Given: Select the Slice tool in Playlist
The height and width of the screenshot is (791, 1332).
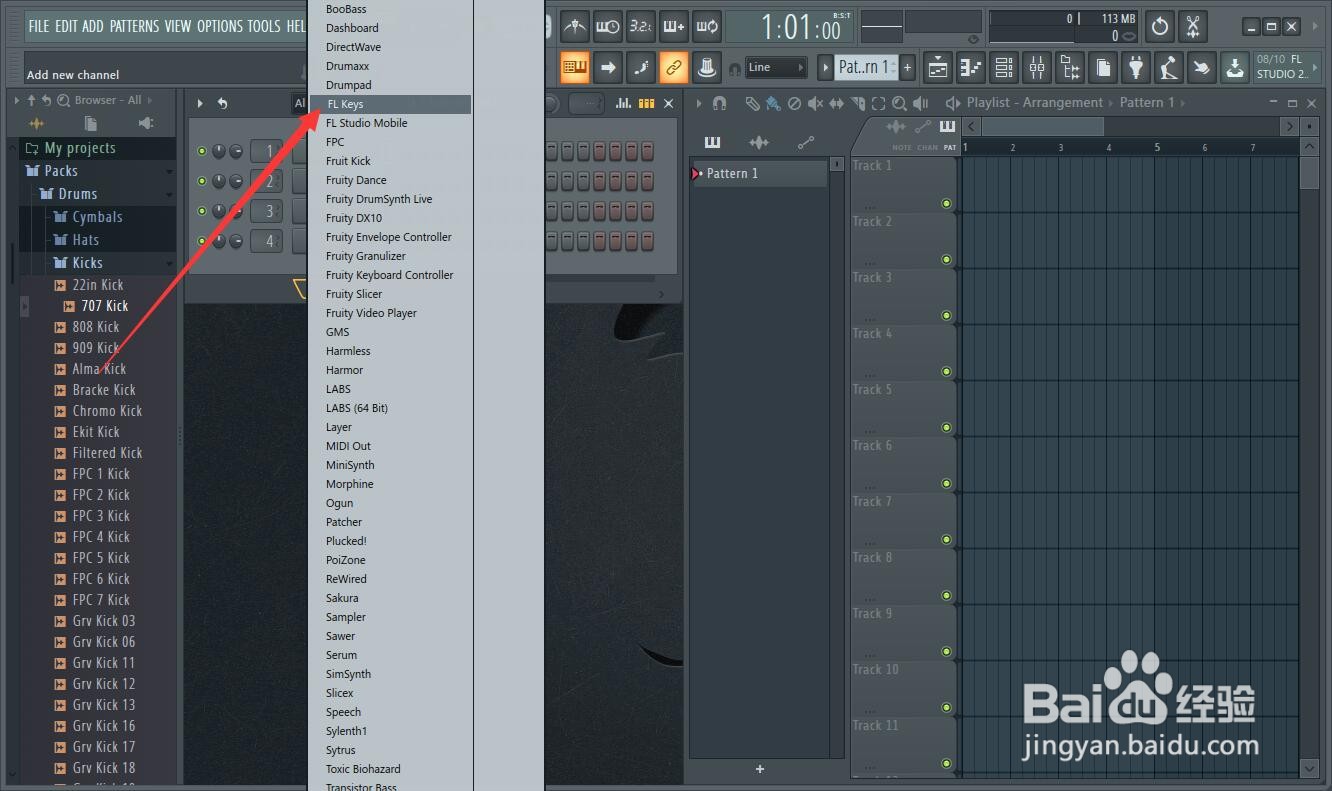Looking at the screenshot, I should 857,103.
